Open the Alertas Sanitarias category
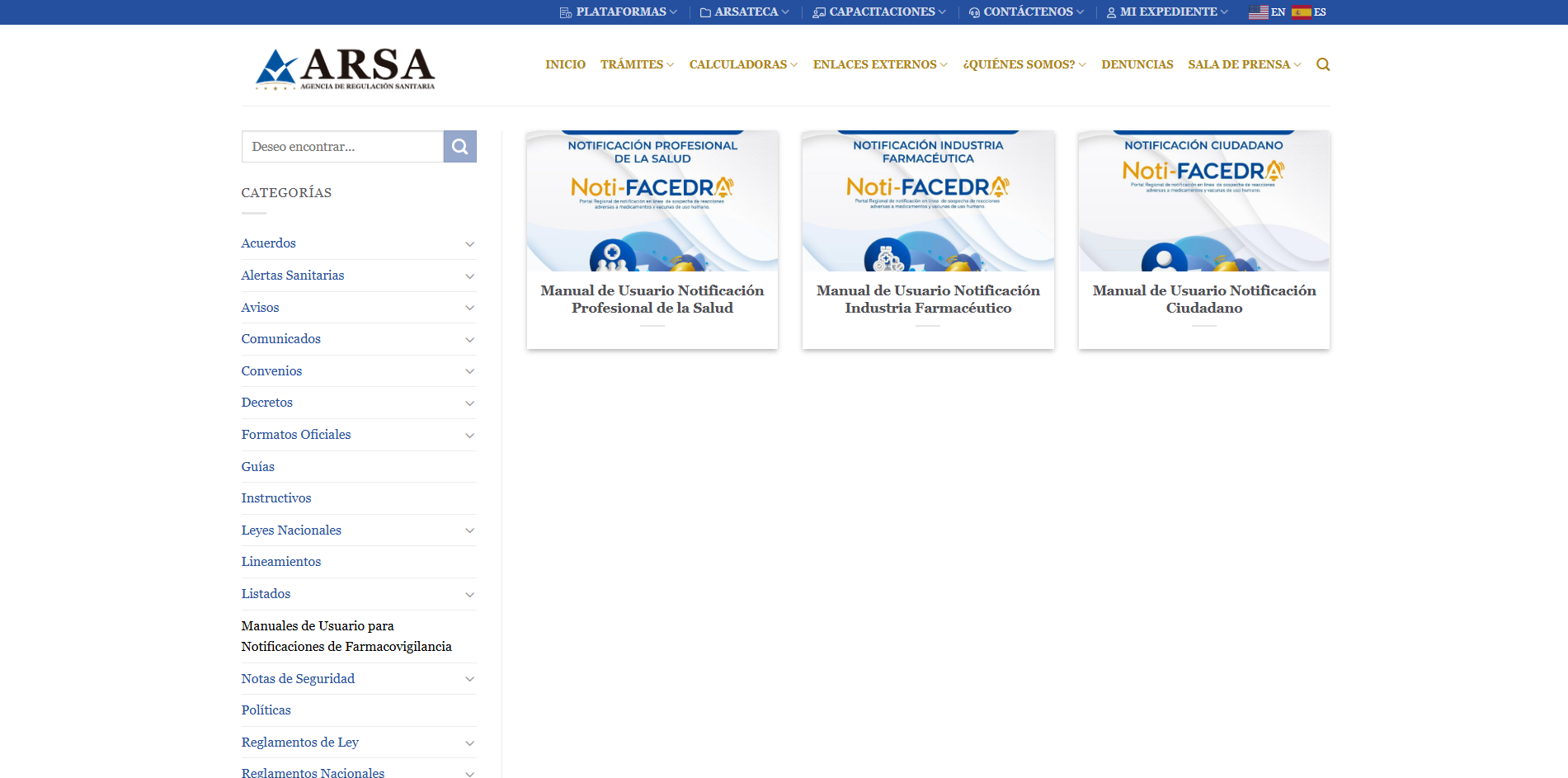 point(293,276)
